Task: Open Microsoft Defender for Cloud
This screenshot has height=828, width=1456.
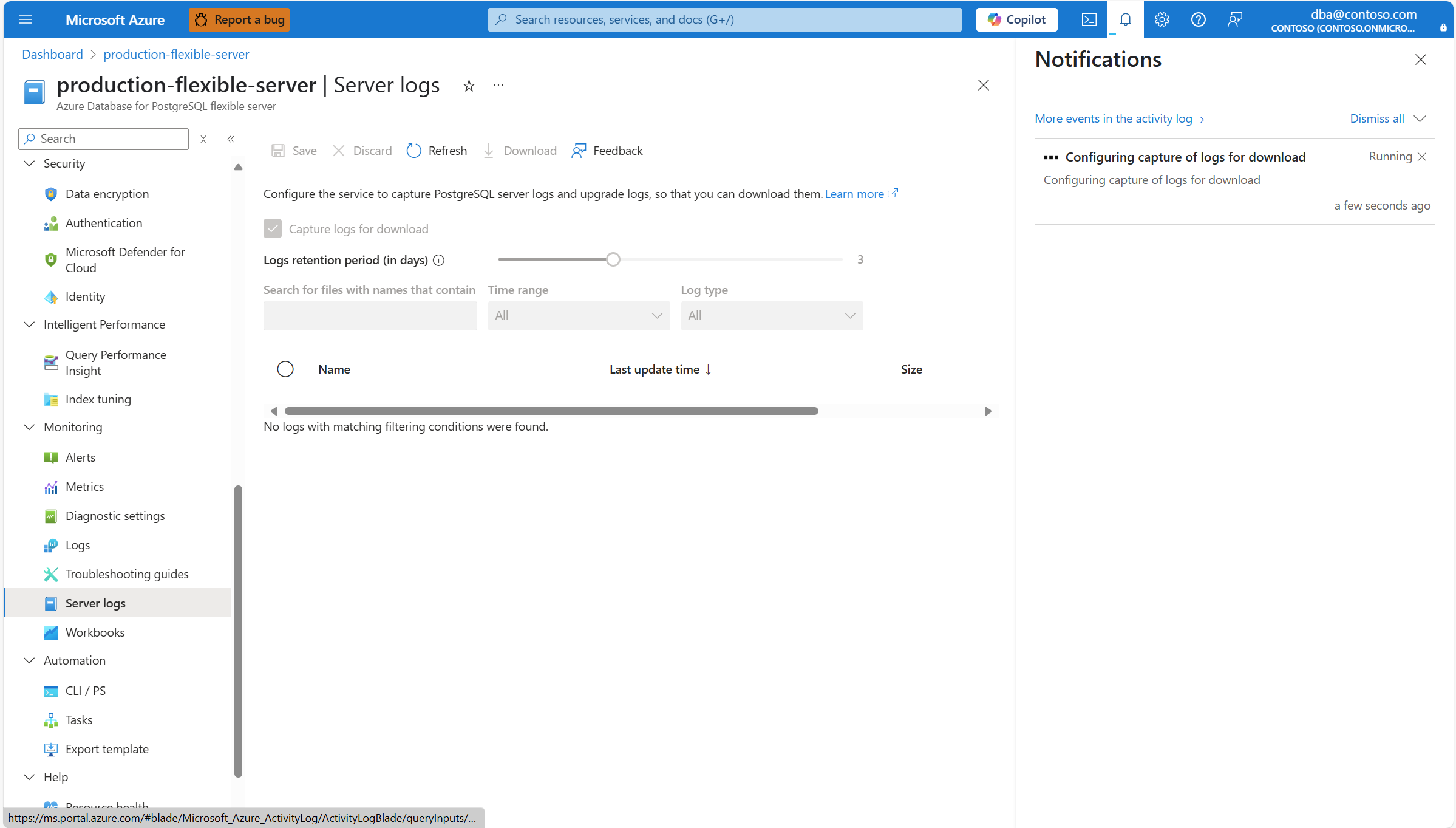Action: click(x=125, y=260)
